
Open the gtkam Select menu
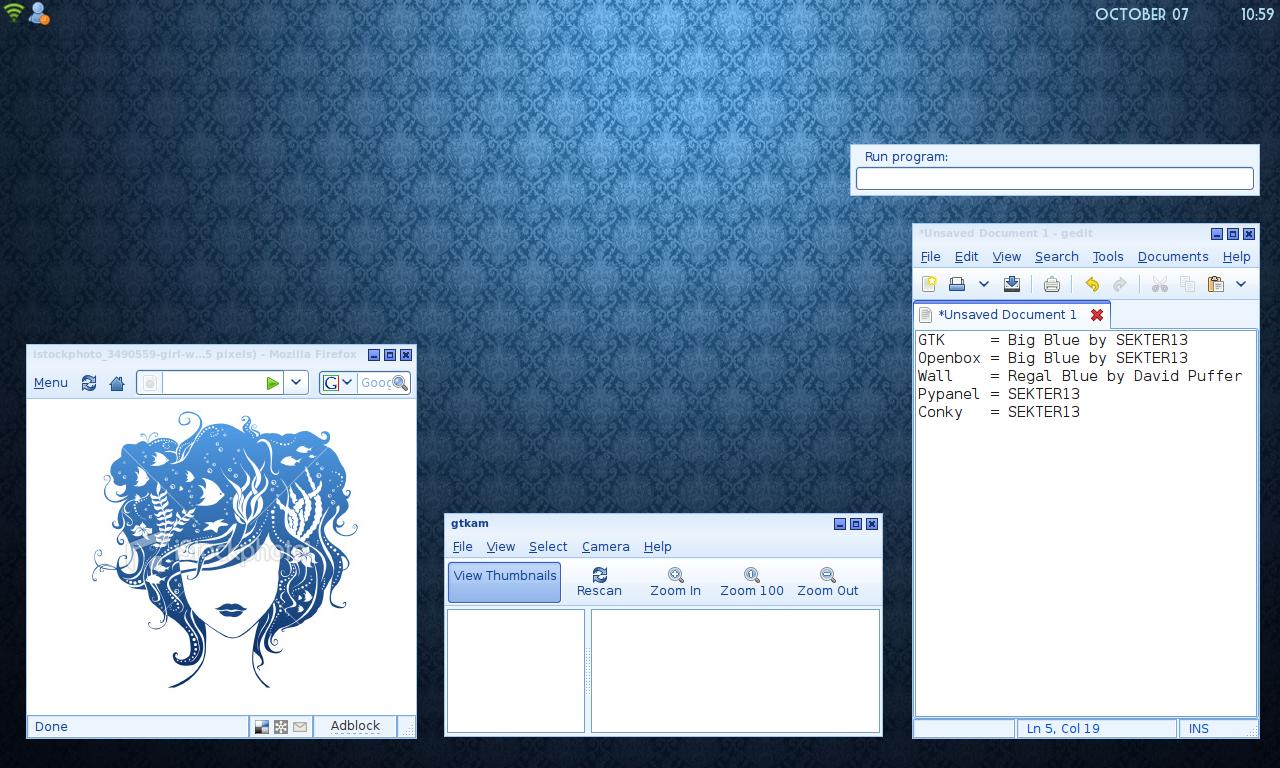[x=548, y=547]
